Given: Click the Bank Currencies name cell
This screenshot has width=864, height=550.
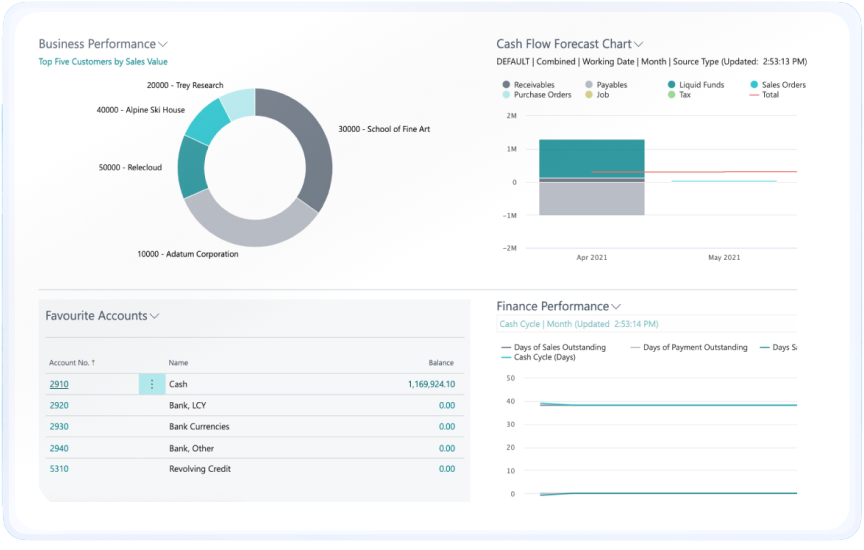Looking at the screenshot, I should [199, 427].
